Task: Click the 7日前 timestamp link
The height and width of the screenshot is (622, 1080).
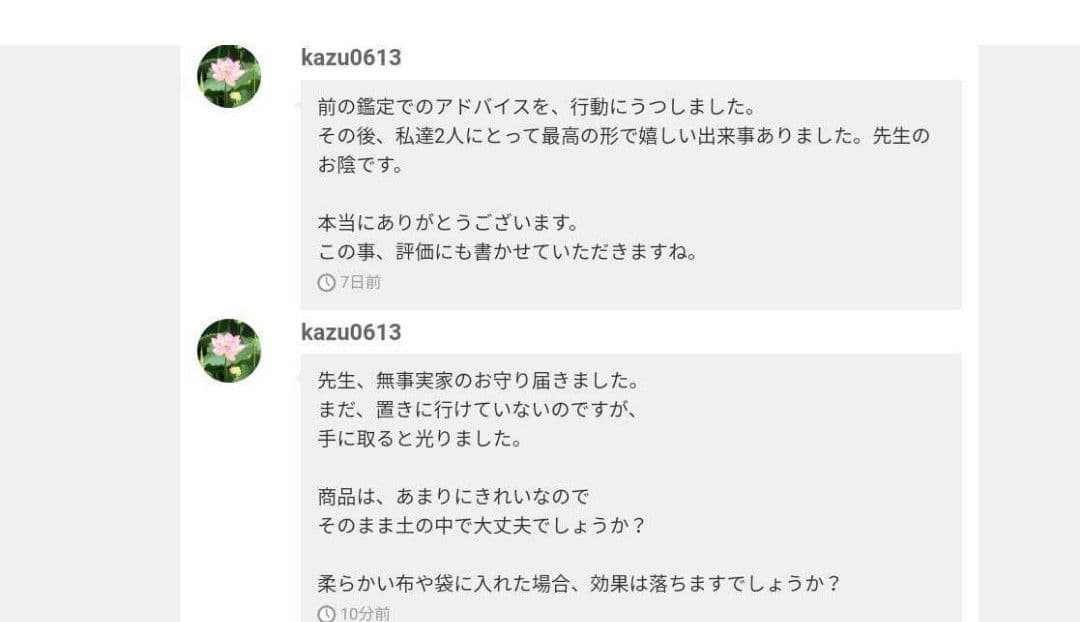Action: tap(363, 283)
